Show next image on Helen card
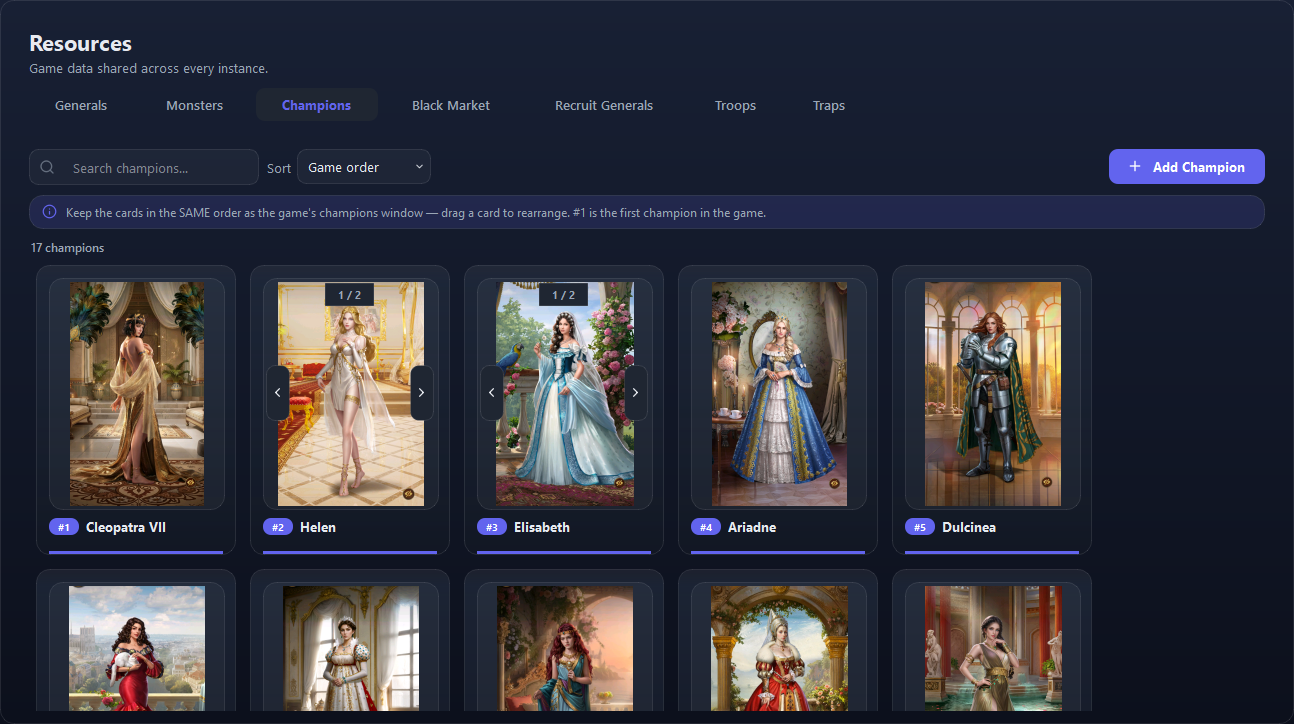The image size is (1294, 724). [422, 393]
